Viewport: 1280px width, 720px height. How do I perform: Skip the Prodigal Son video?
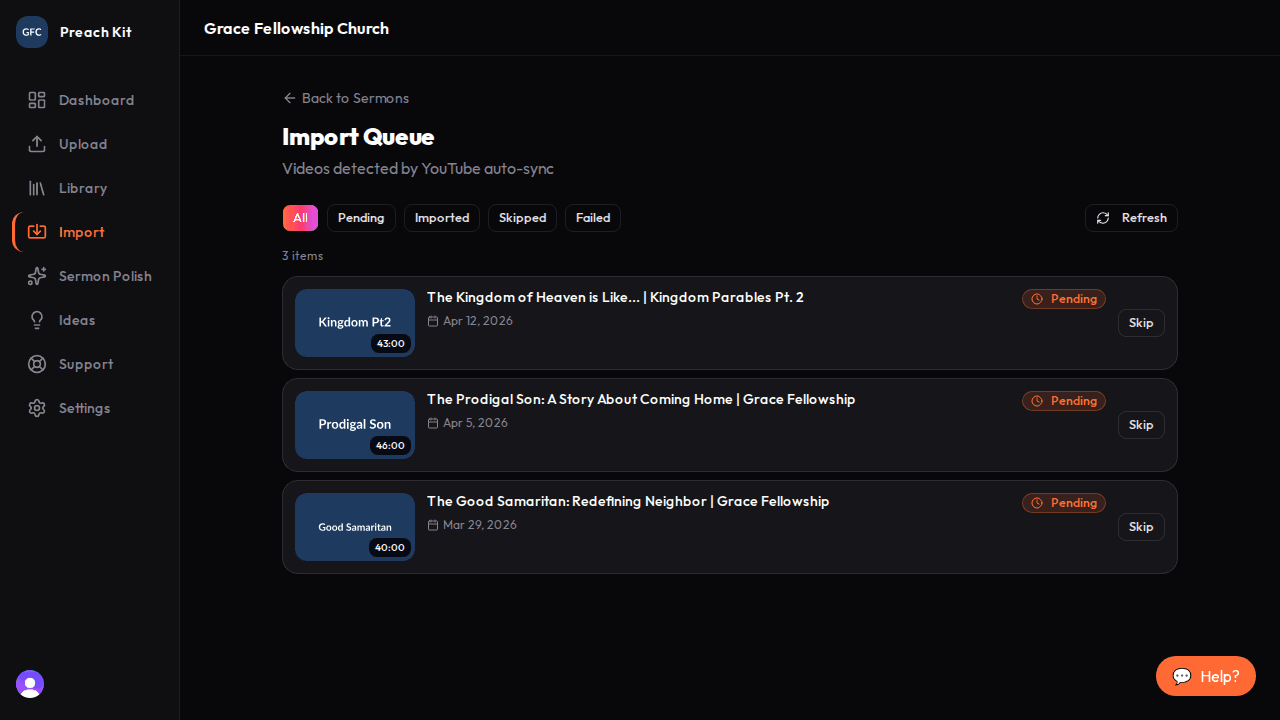coord(1140,425)
